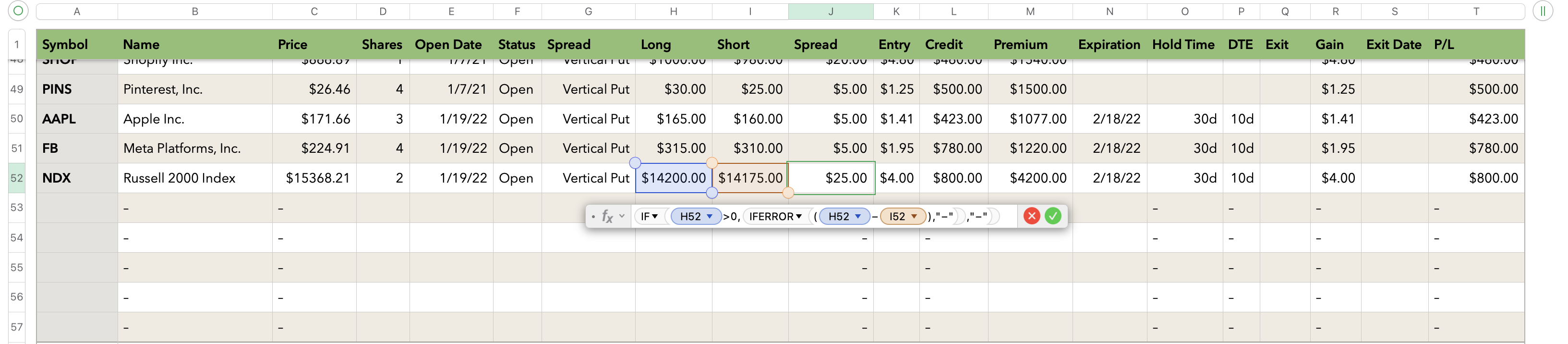Select row 52 header
1568x344 pixels.
pos(16,178)
